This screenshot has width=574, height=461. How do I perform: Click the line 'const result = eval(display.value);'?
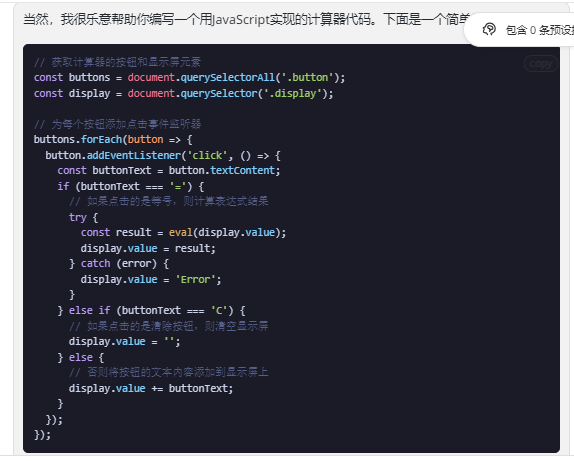click(183, 233)
